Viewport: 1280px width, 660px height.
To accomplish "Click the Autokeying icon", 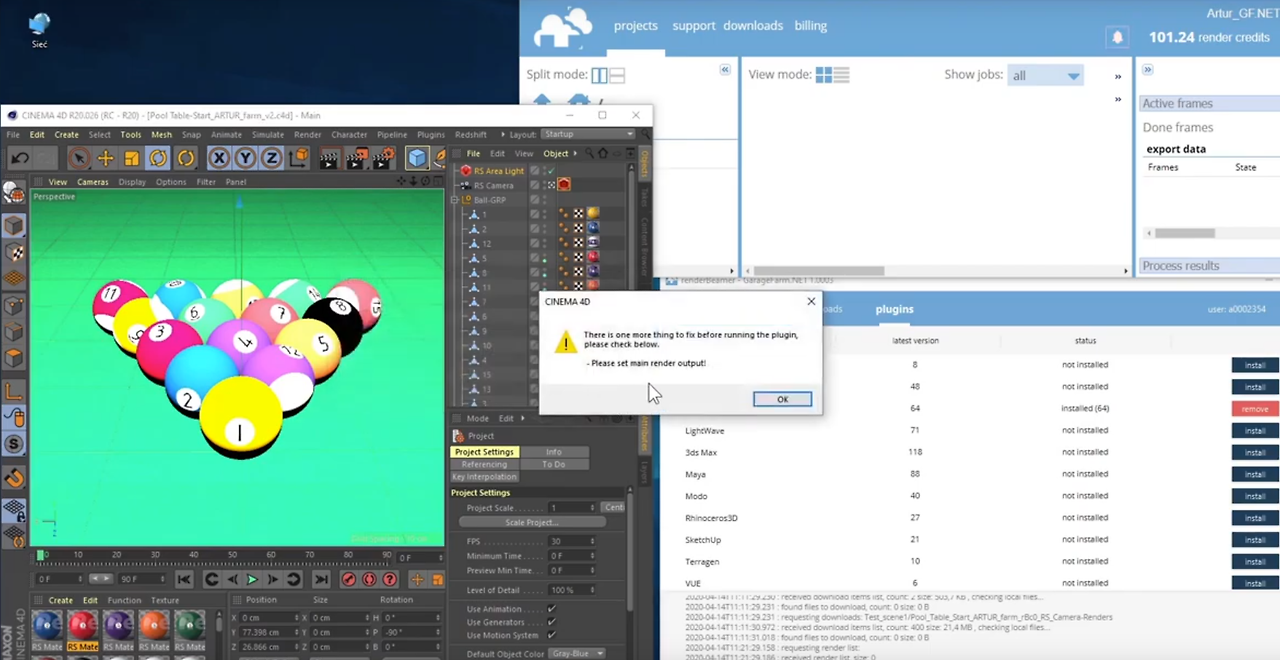I will (369, 579).
